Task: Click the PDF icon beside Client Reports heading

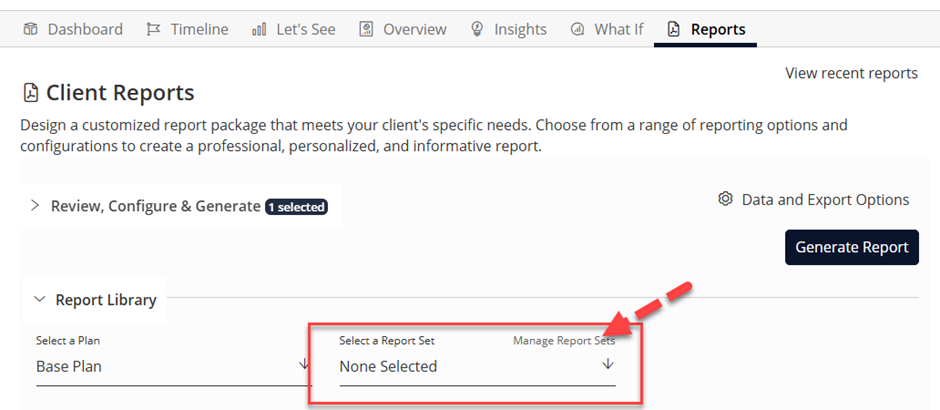Action: point(29,93)
